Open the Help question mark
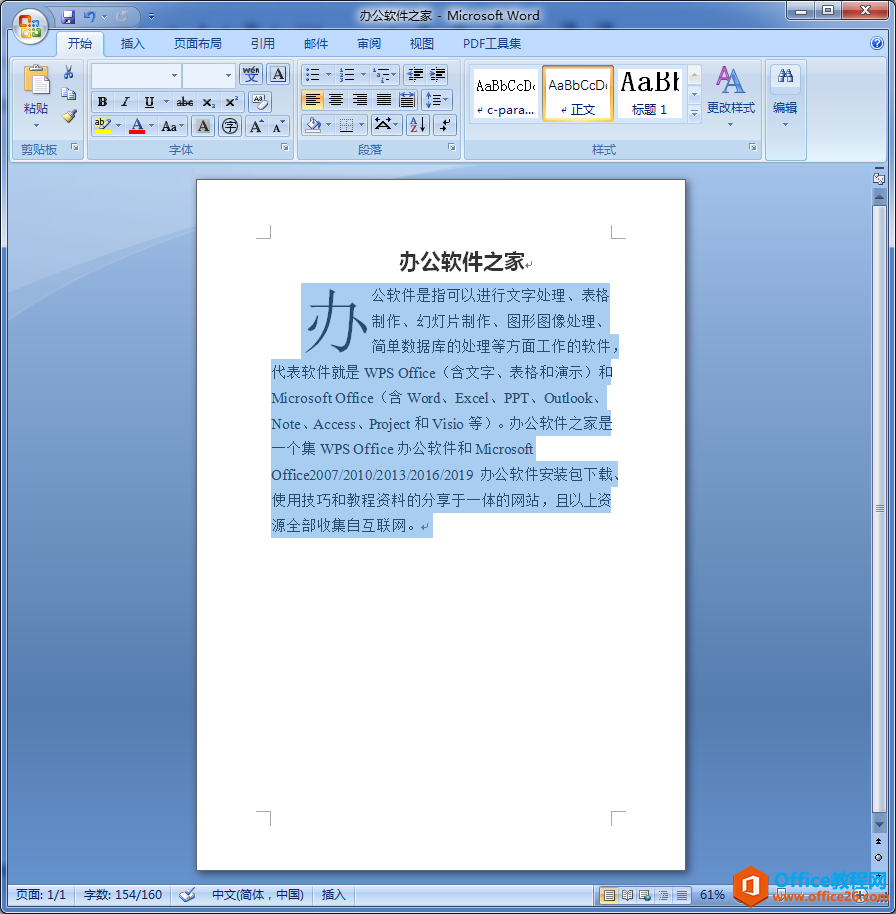 click(876, 43)
